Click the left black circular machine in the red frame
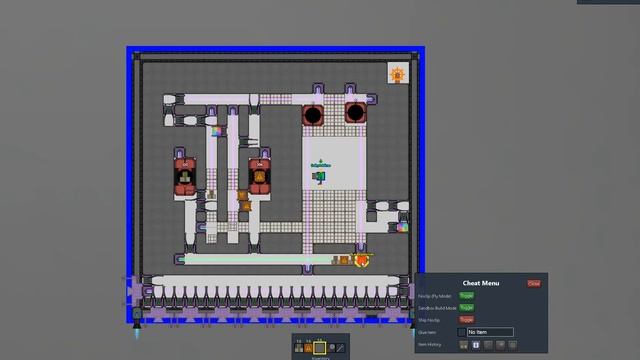The image size is (640, 360). (313, 115)
